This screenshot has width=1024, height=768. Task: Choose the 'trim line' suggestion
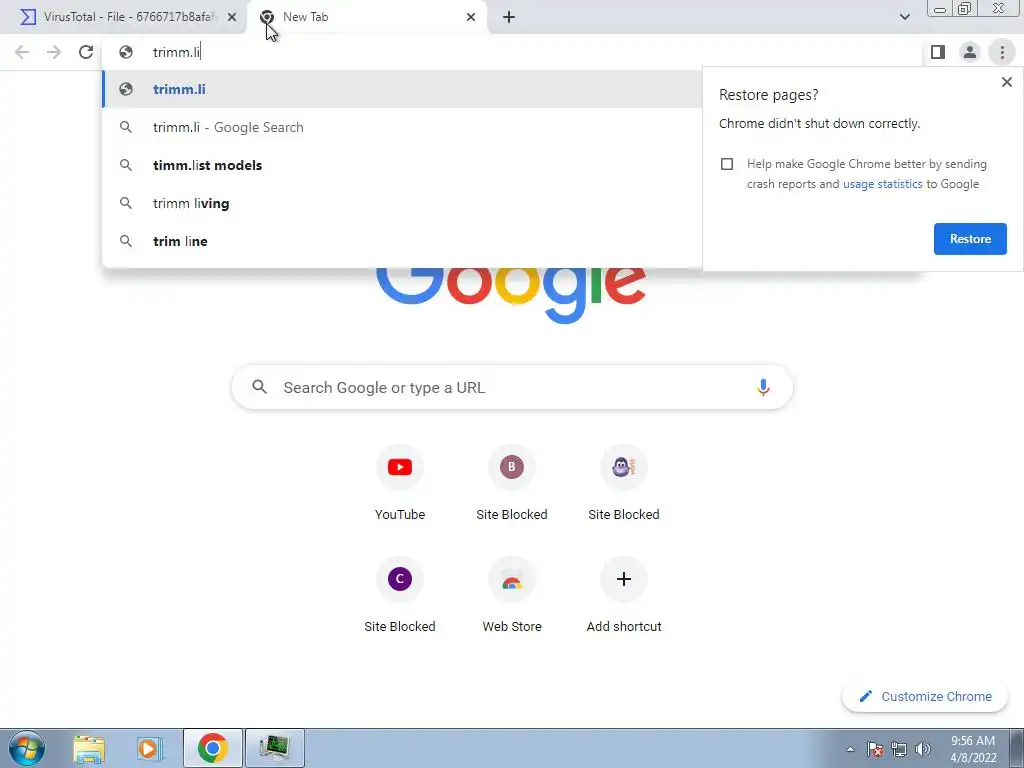pyautogui.click(x=402, y=241)
